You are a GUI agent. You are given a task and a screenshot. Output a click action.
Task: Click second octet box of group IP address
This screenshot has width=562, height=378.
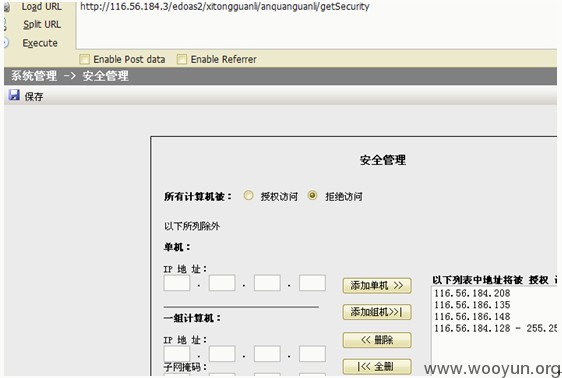pos(222,354)
